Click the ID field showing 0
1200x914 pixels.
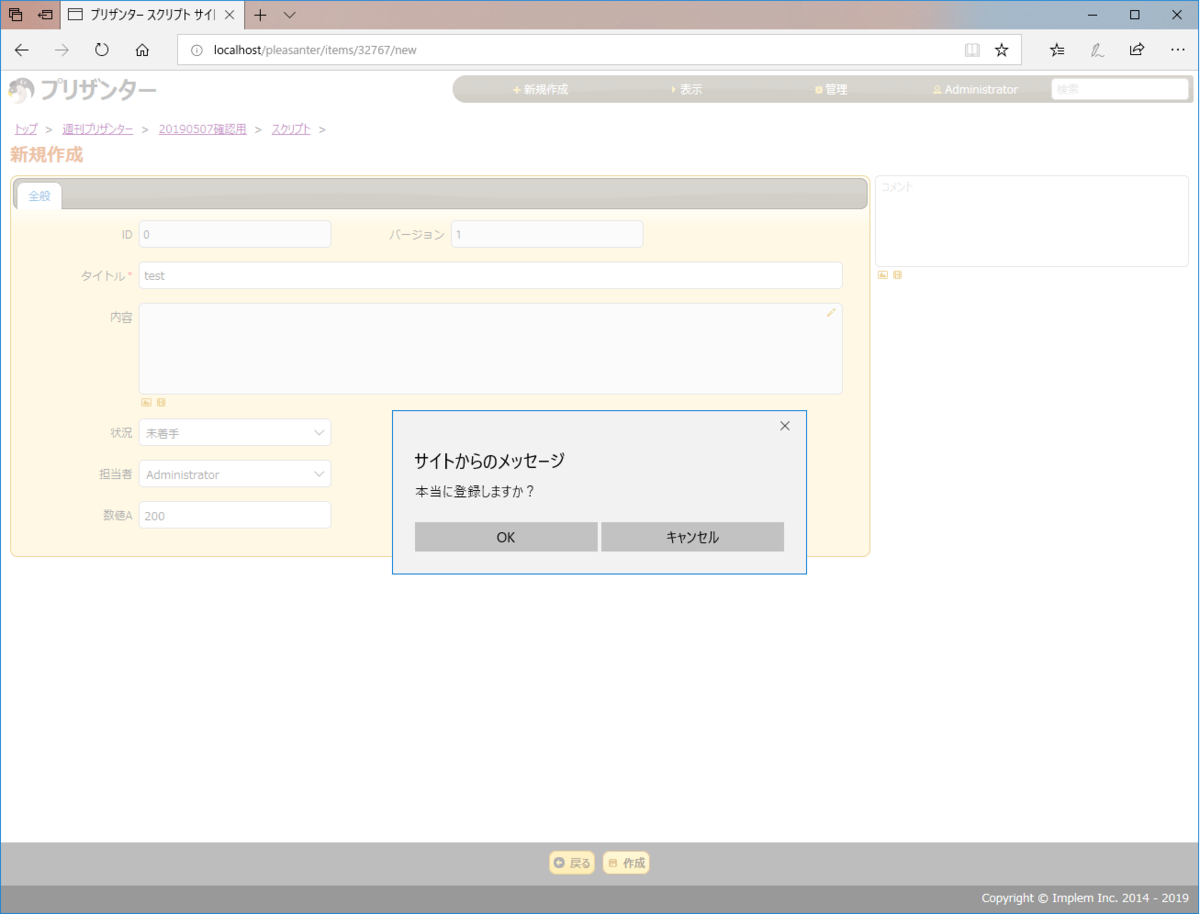pos(235,234)
